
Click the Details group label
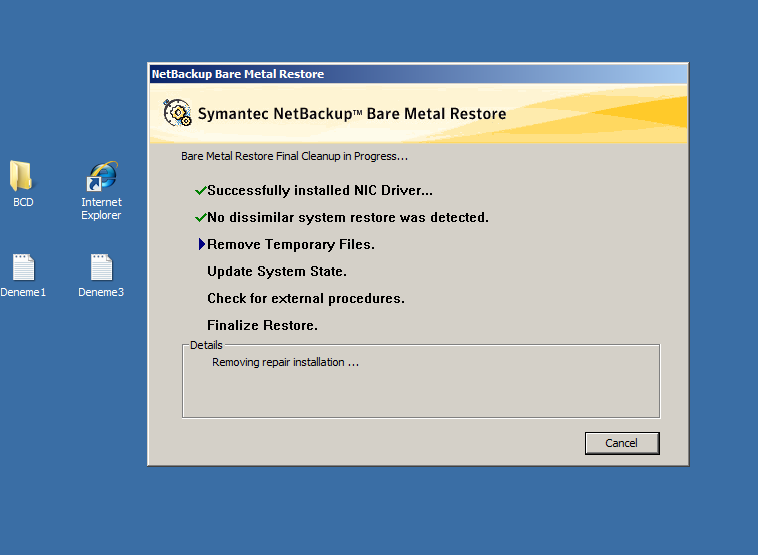coord(206,345)
